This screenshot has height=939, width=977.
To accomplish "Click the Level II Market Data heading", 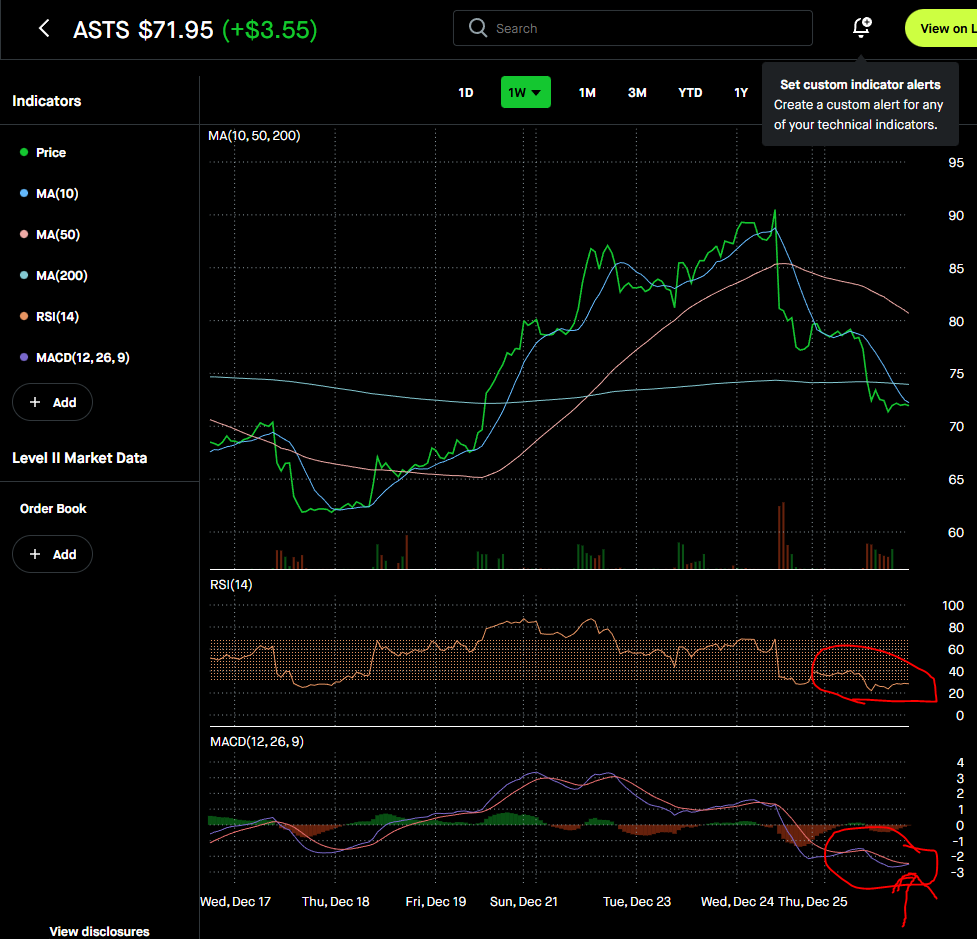I will click(80, 458).
